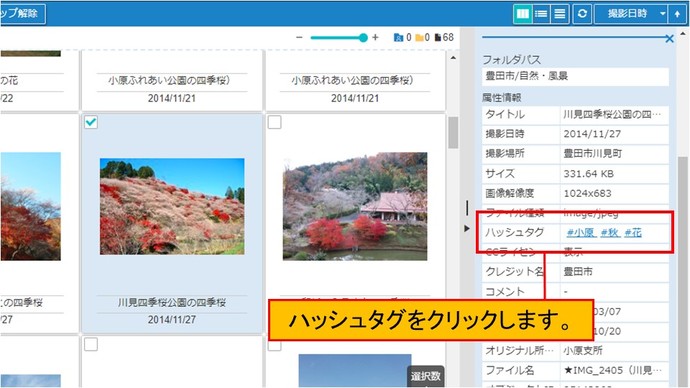The height and width of the screenshot is (388, 690).
Task: Click plus to enlarge thumbnails
Action: 375,37
